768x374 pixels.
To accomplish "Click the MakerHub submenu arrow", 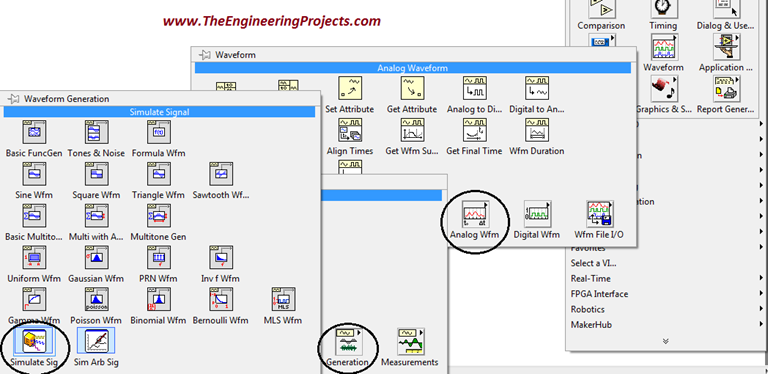I will (x=762, y=325).
